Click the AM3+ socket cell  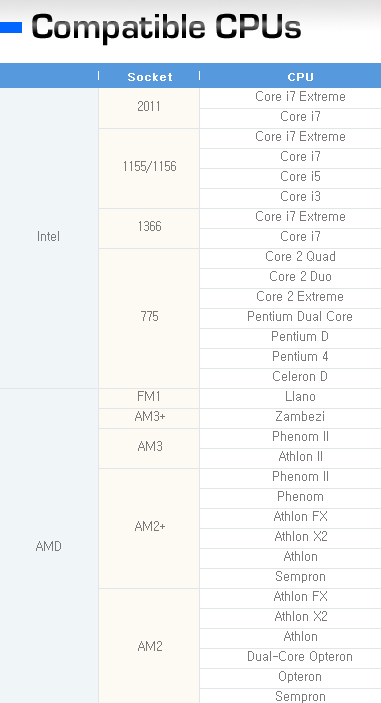coord(149,418)
